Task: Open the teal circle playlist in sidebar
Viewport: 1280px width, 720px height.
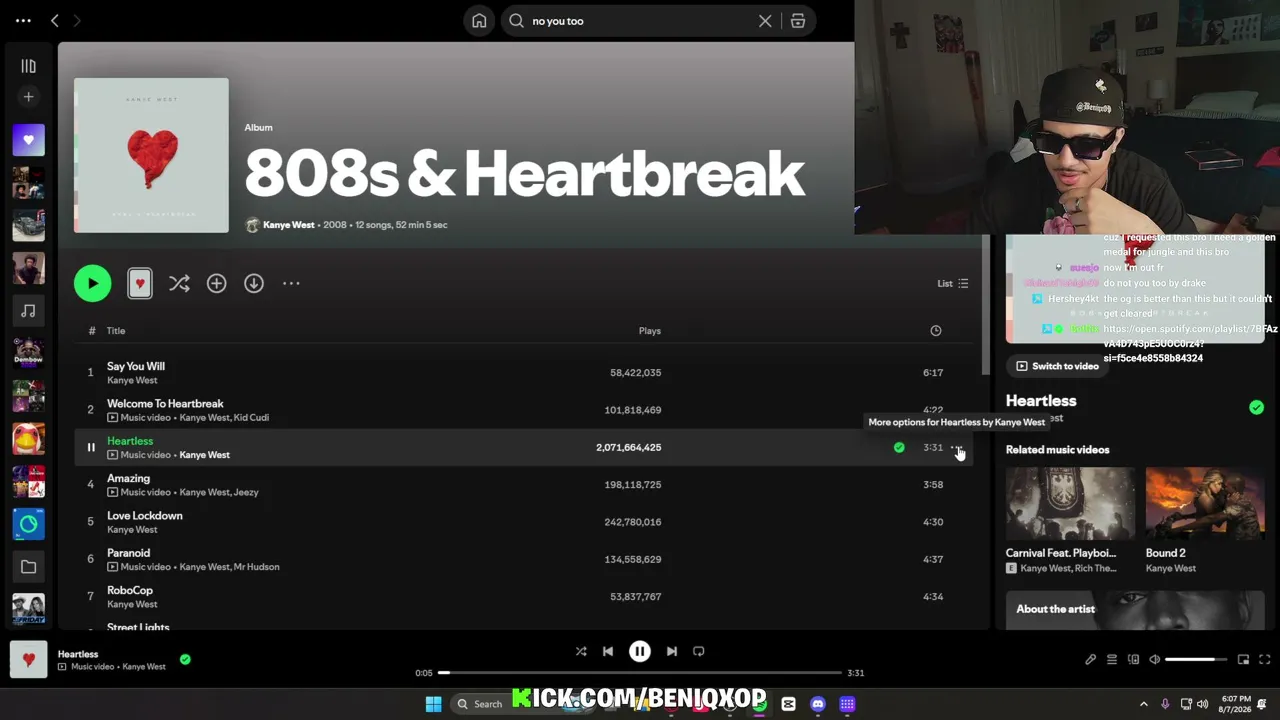Action: [28, 524]
